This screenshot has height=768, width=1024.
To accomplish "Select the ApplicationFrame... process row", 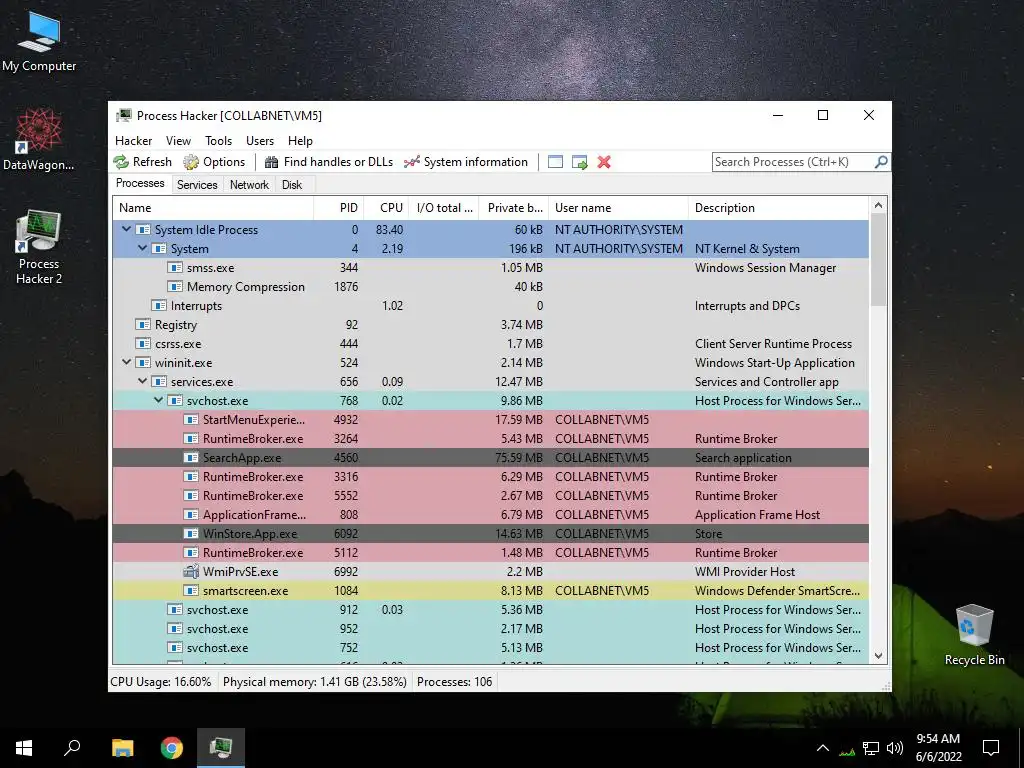I will [490, 515].
